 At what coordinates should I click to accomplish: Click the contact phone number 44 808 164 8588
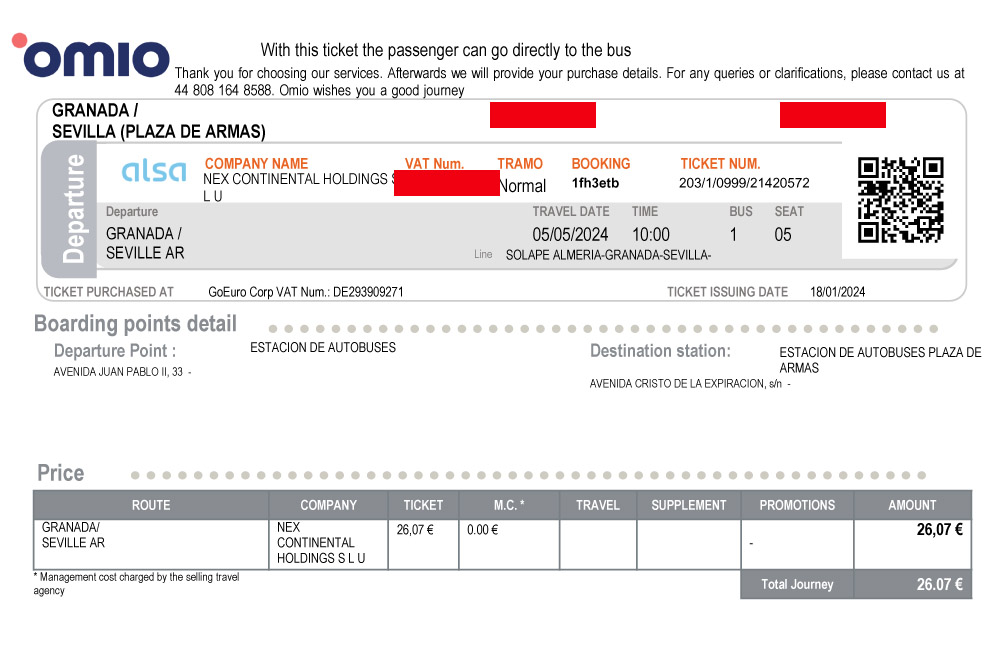tap(223, 91)
